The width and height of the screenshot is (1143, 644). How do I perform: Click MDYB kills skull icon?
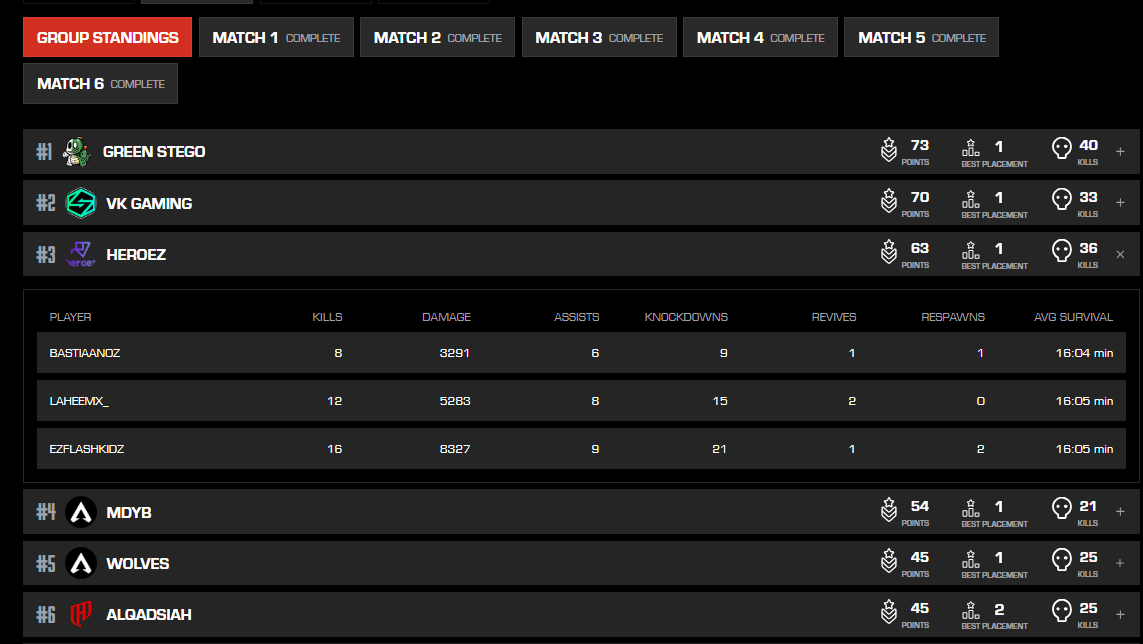pos(1062,508)
